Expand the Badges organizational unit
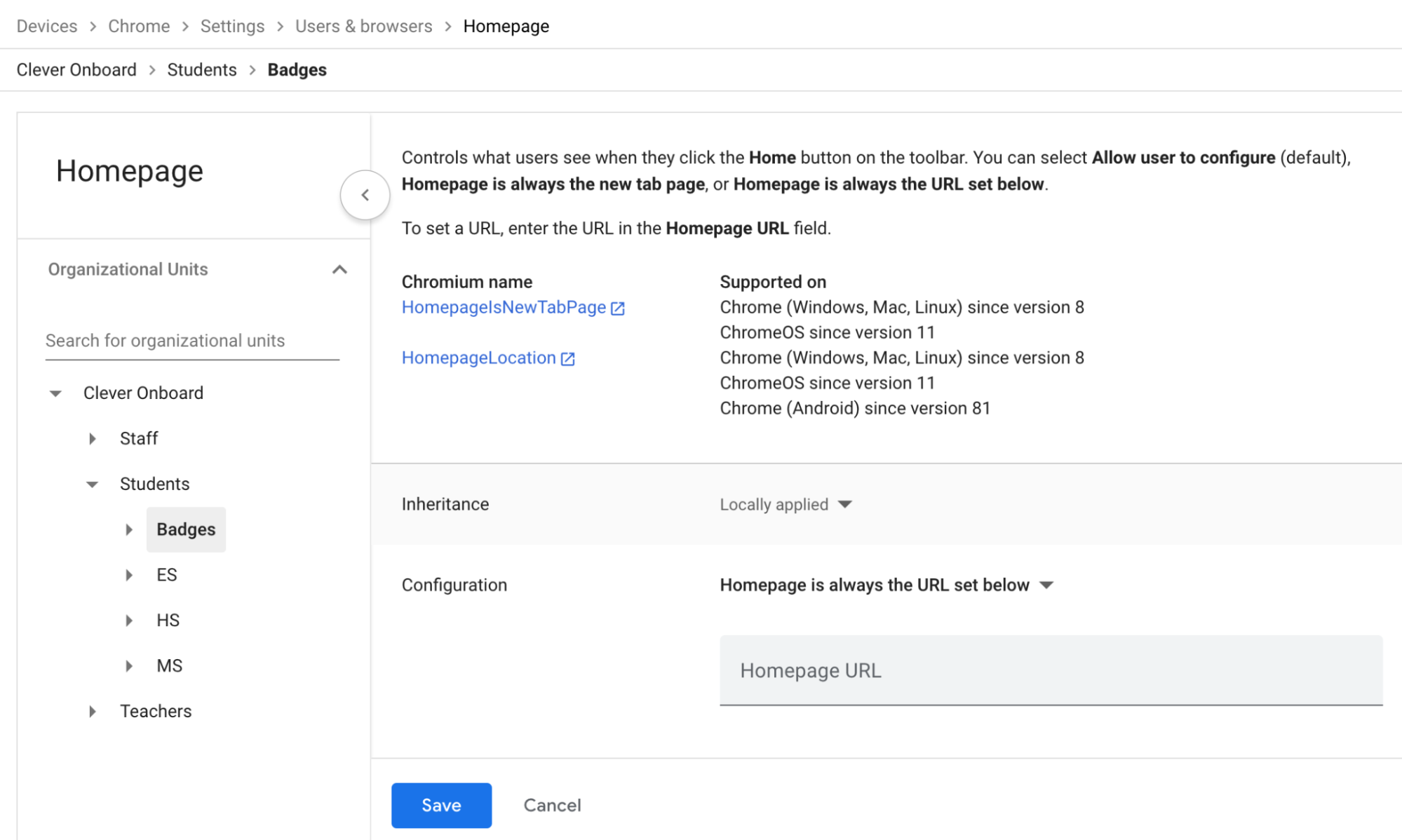 pos(129,529)
